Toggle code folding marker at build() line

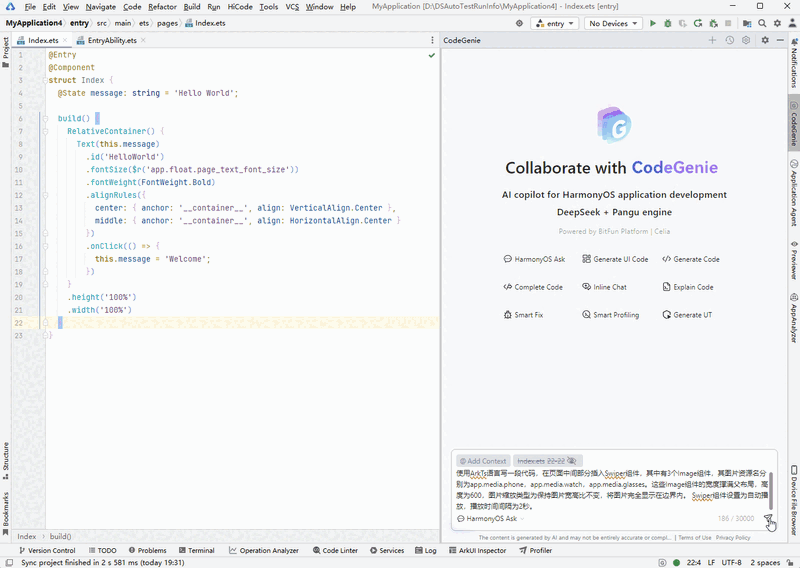tap(44, 118)
